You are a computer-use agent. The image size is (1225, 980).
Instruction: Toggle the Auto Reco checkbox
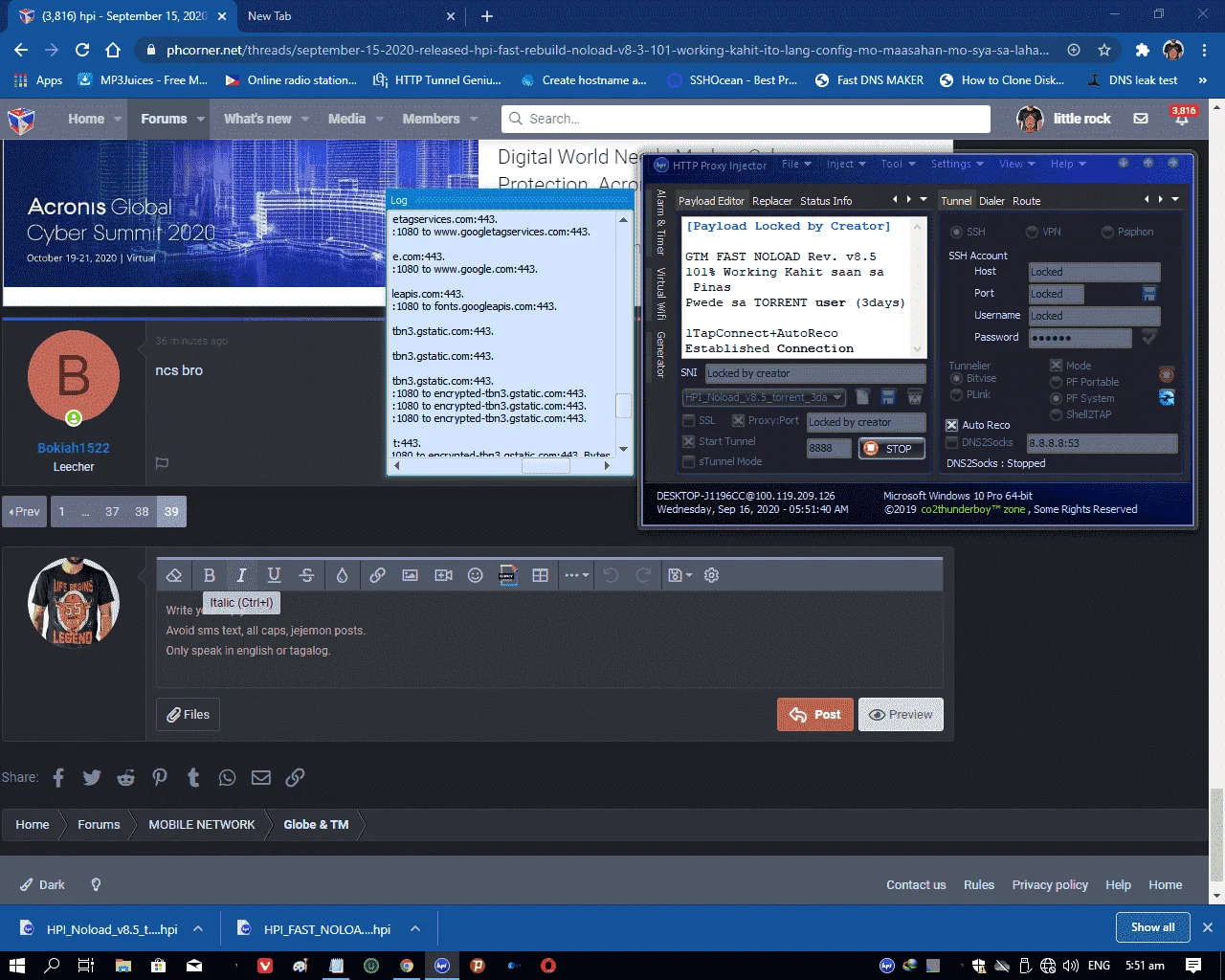pyautogui.click(x=951, y=425)
